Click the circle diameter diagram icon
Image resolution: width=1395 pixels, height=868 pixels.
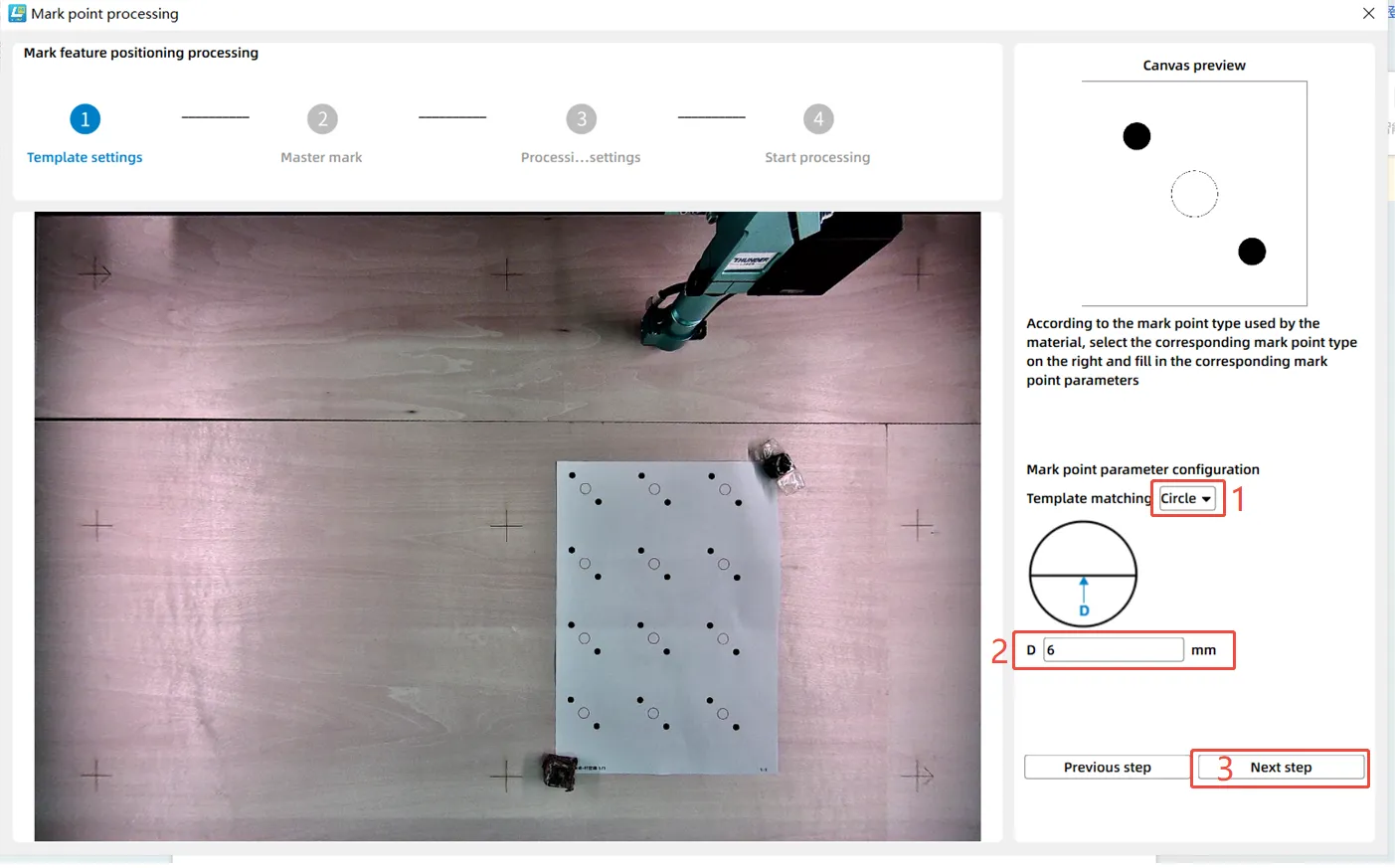point(1083,574)
